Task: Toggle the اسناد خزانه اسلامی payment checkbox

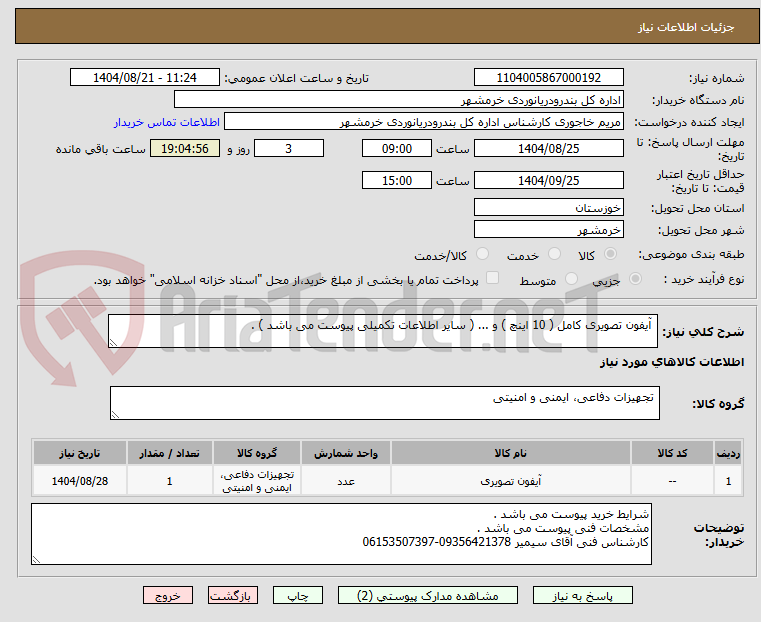Action: point(492,278)
